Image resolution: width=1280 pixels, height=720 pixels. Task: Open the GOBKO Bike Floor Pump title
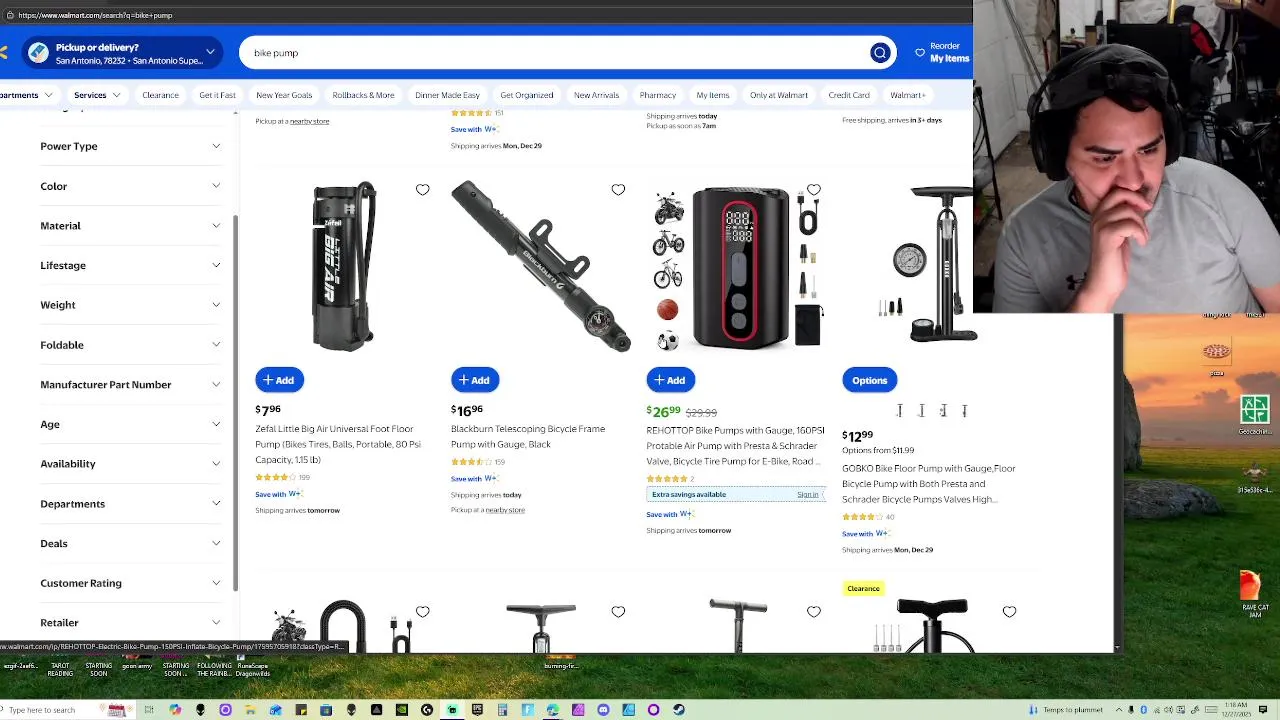929,484
